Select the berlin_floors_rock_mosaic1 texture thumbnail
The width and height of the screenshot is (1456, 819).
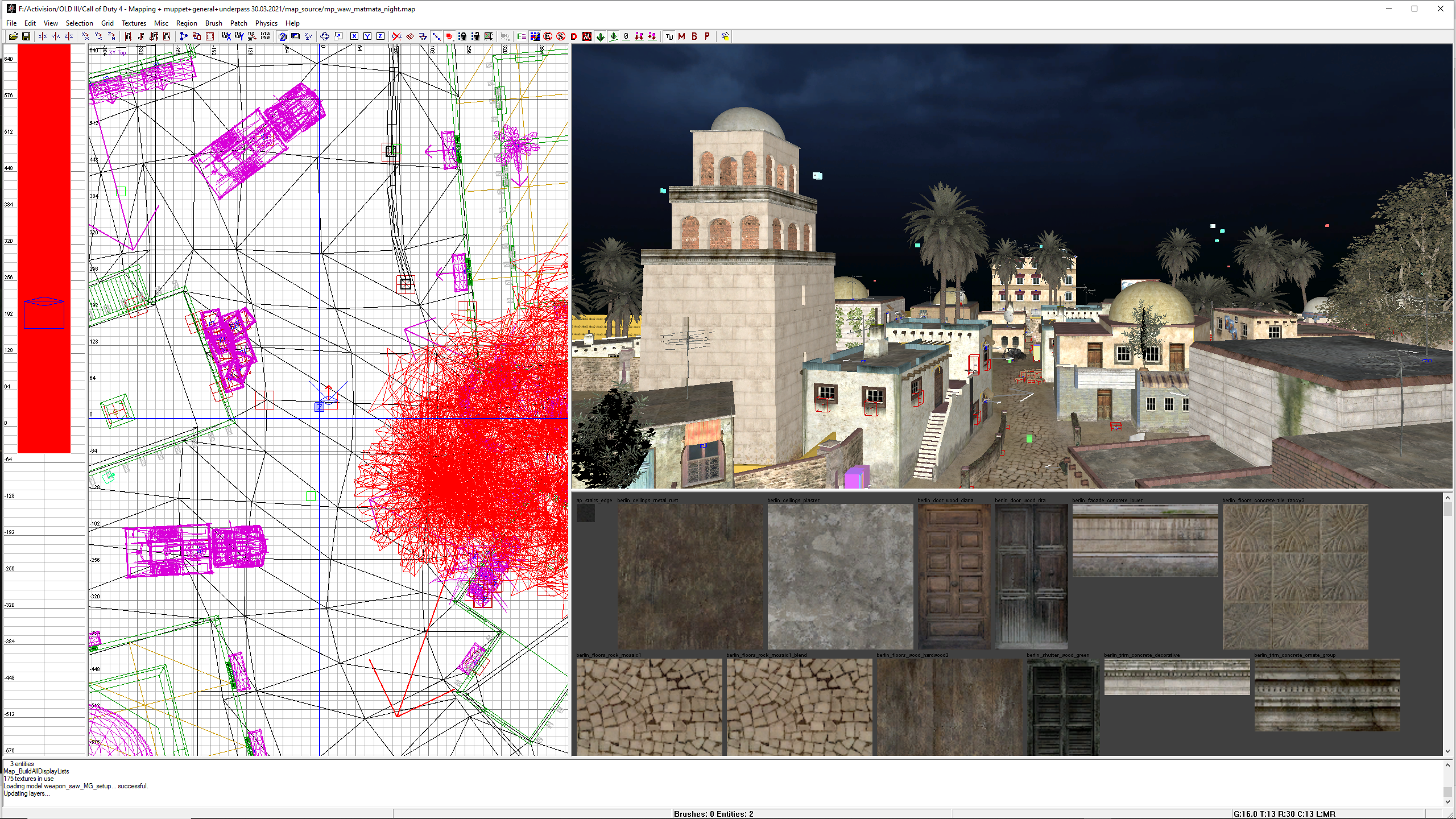649,707
